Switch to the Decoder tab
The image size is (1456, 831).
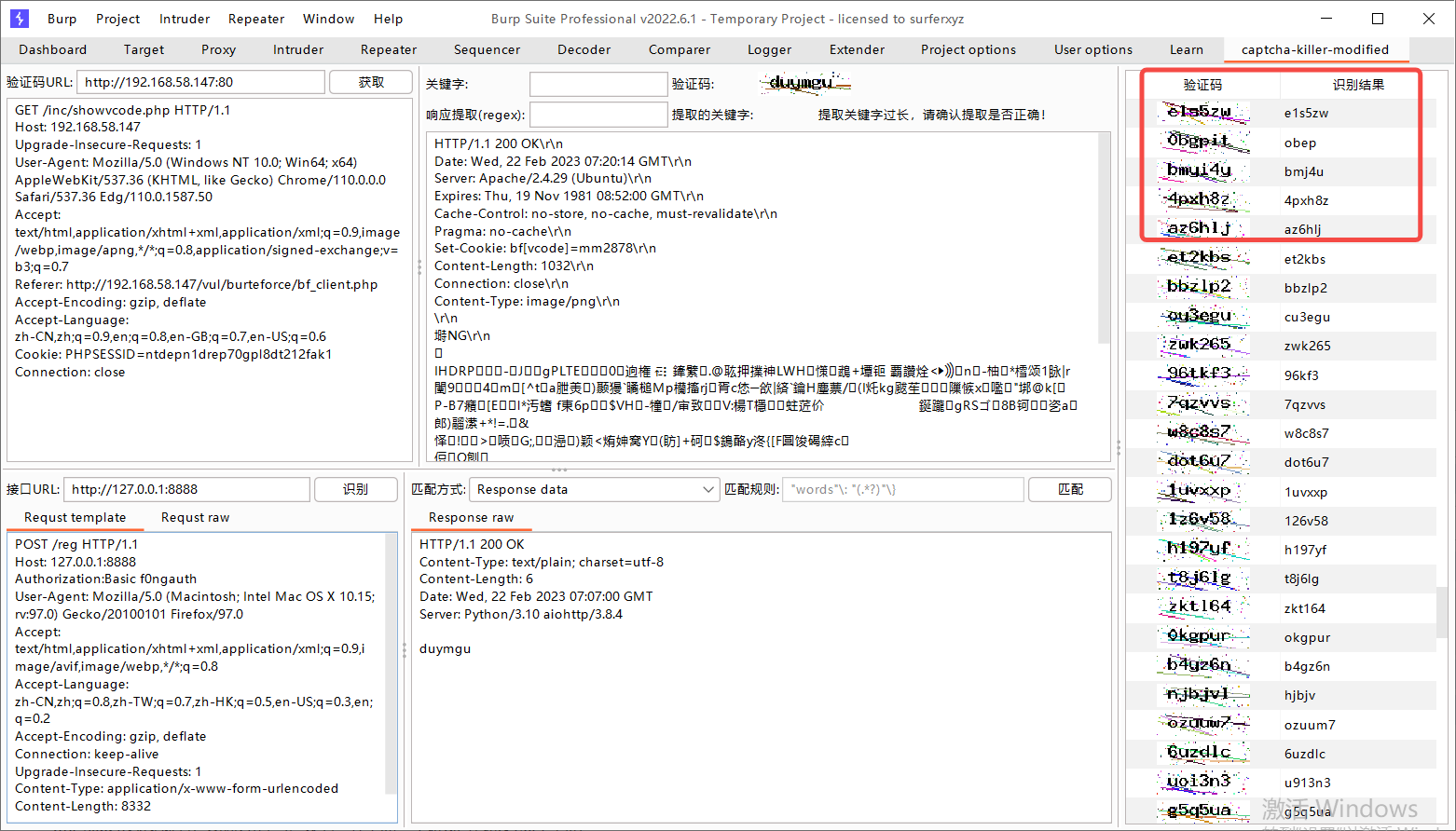click(584, 49)
